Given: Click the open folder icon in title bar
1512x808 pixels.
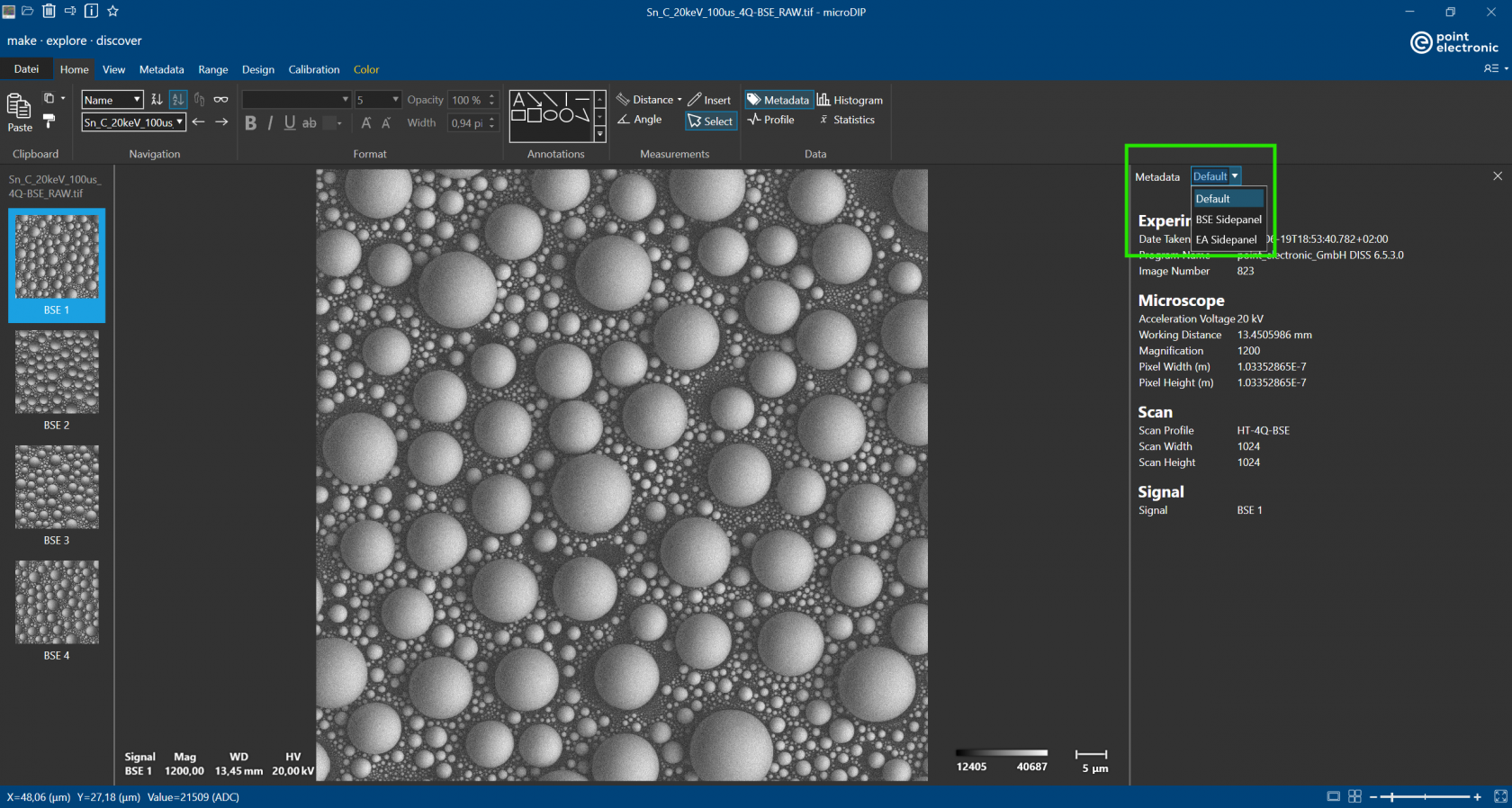Looking at the screenshot, I should (28, 11).
